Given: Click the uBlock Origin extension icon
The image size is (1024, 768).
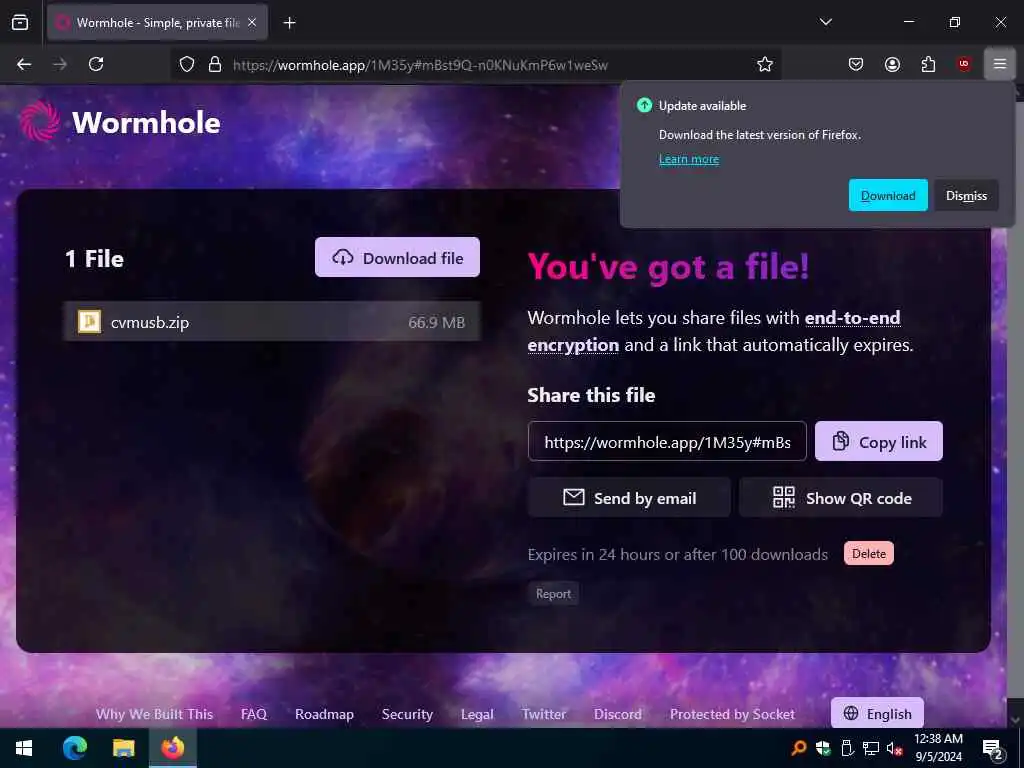Looking at the screenshot, I should [x=964, y=64].
